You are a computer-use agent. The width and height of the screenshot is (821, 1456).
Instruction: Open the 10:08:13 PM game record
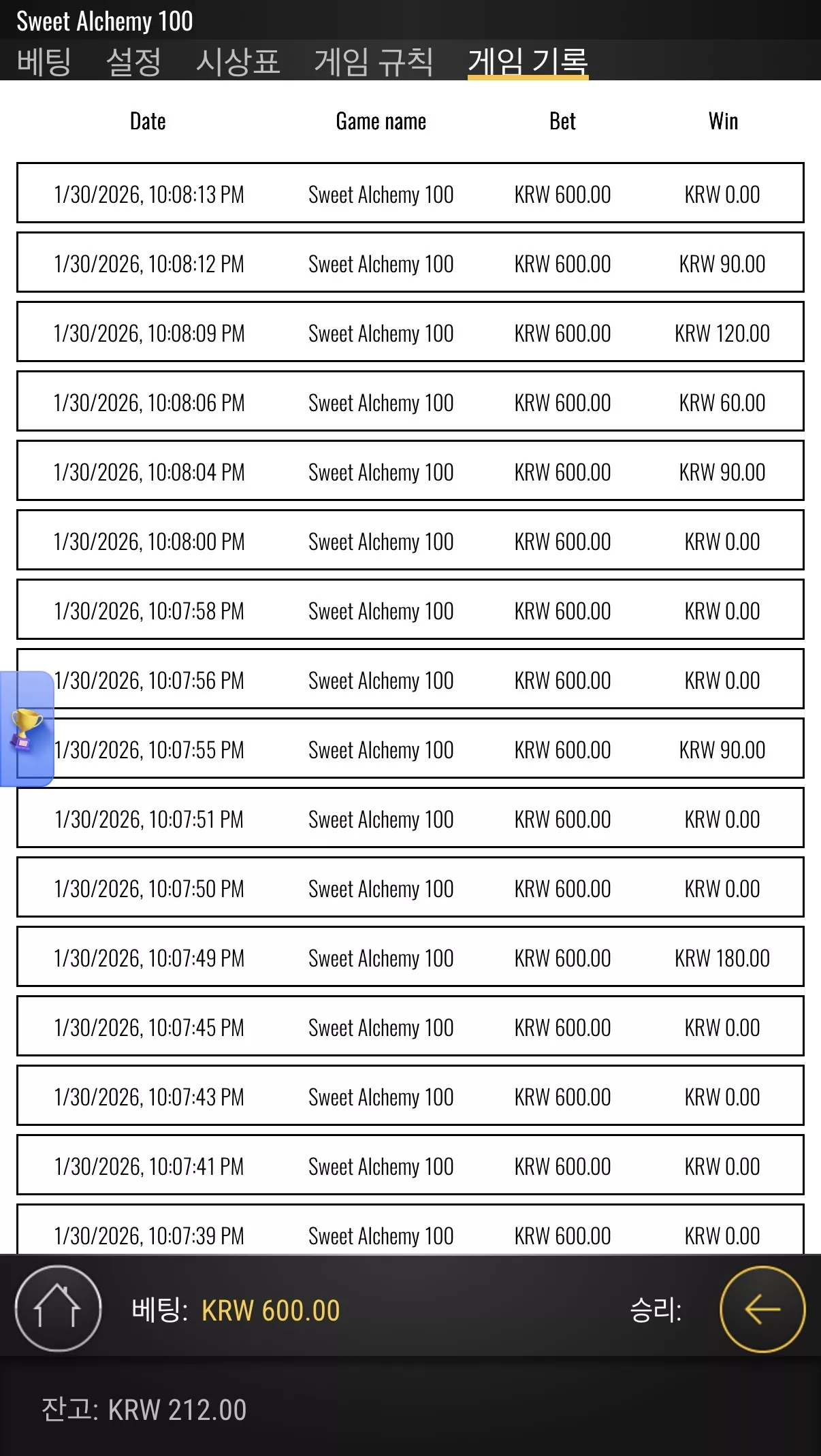[410, 193]
